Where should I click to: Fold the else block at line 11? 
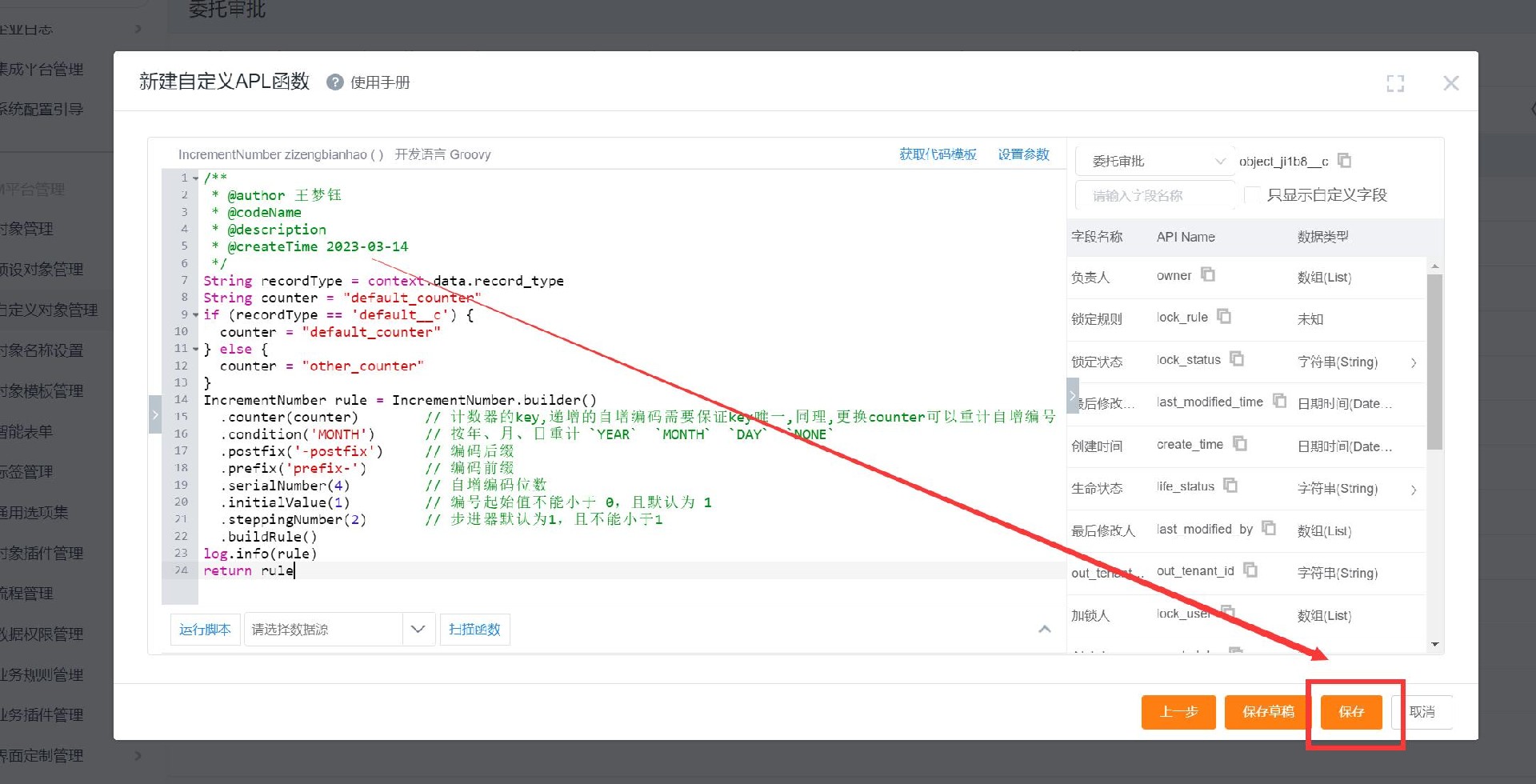196,349
